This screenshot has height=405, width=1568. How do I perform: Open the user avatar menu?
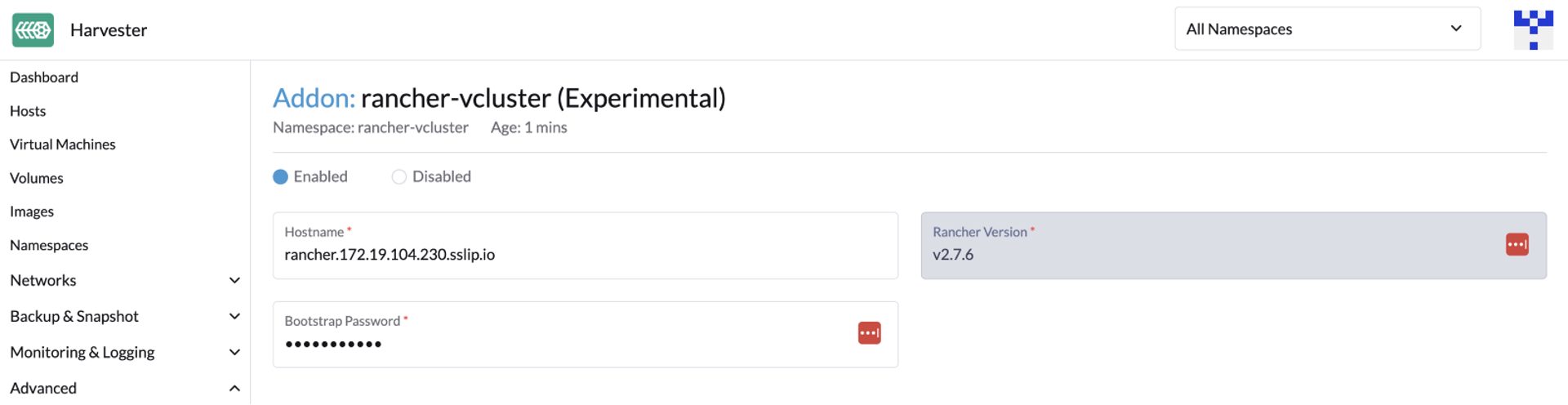click(x=1533, y=30)
